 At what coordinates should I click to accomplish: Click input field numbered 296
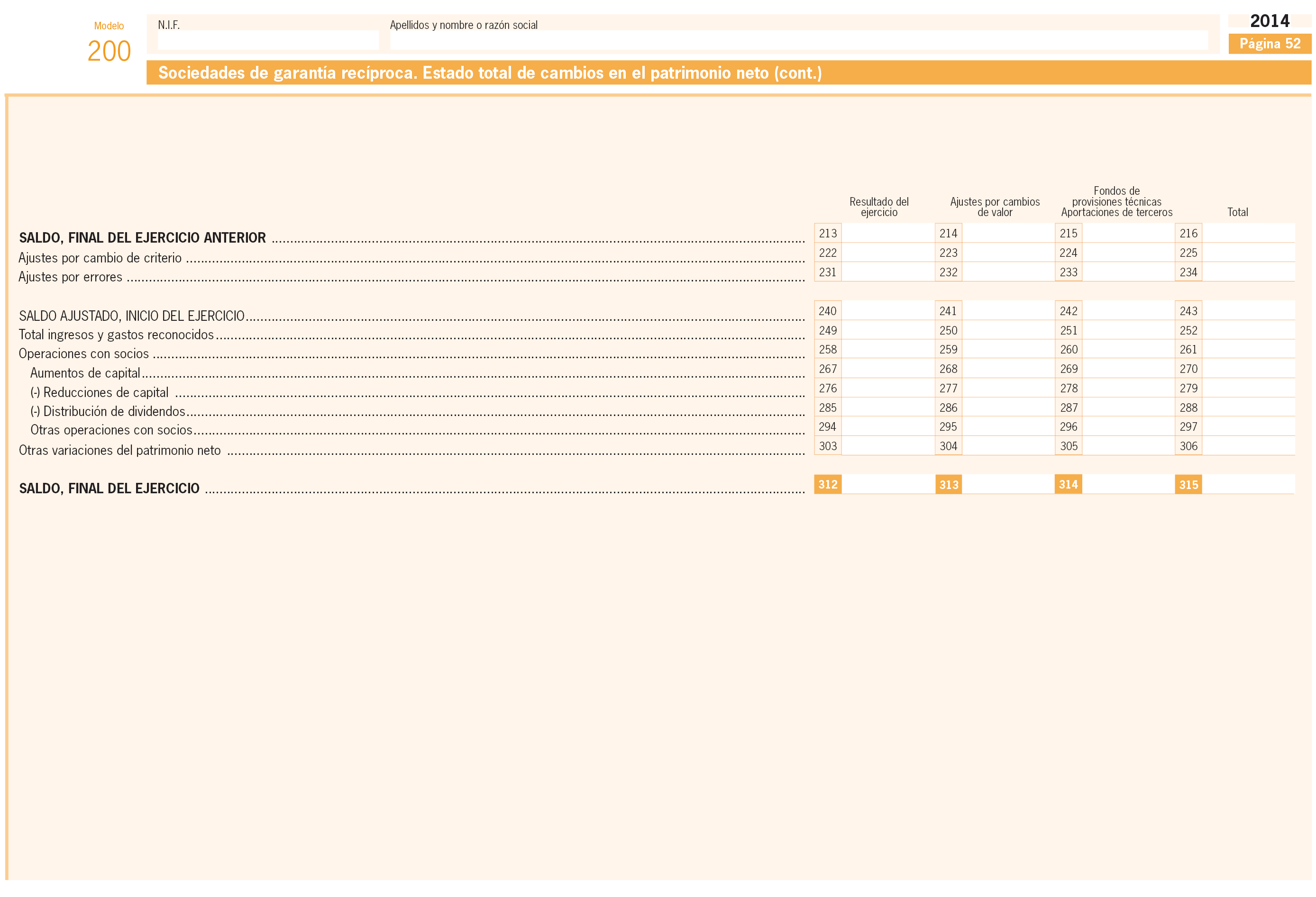pyautogui.click(x=1128, y=426)
